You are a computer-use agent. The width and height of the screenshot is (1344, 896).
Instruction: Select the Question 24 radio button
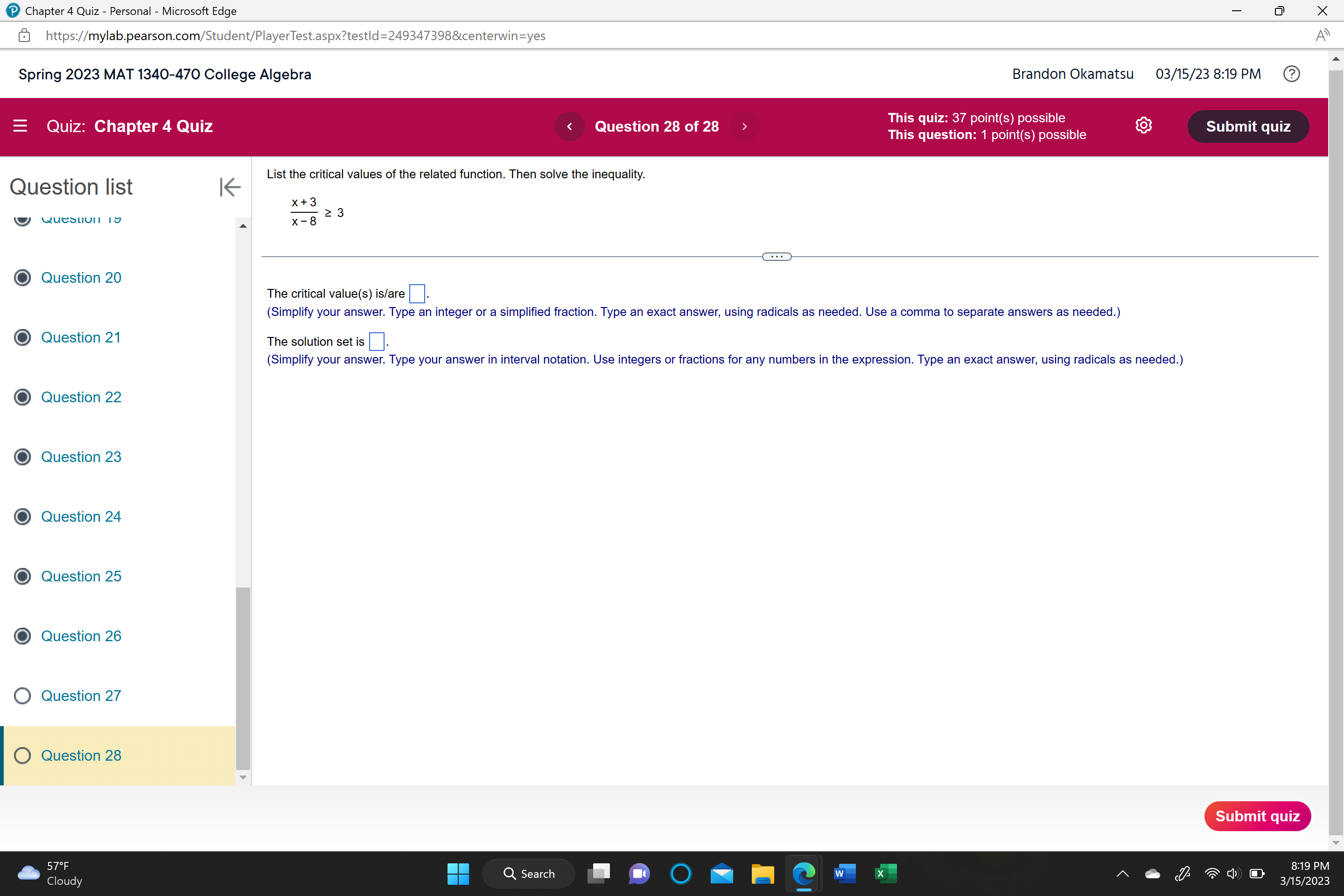click(x=22, y=517)
